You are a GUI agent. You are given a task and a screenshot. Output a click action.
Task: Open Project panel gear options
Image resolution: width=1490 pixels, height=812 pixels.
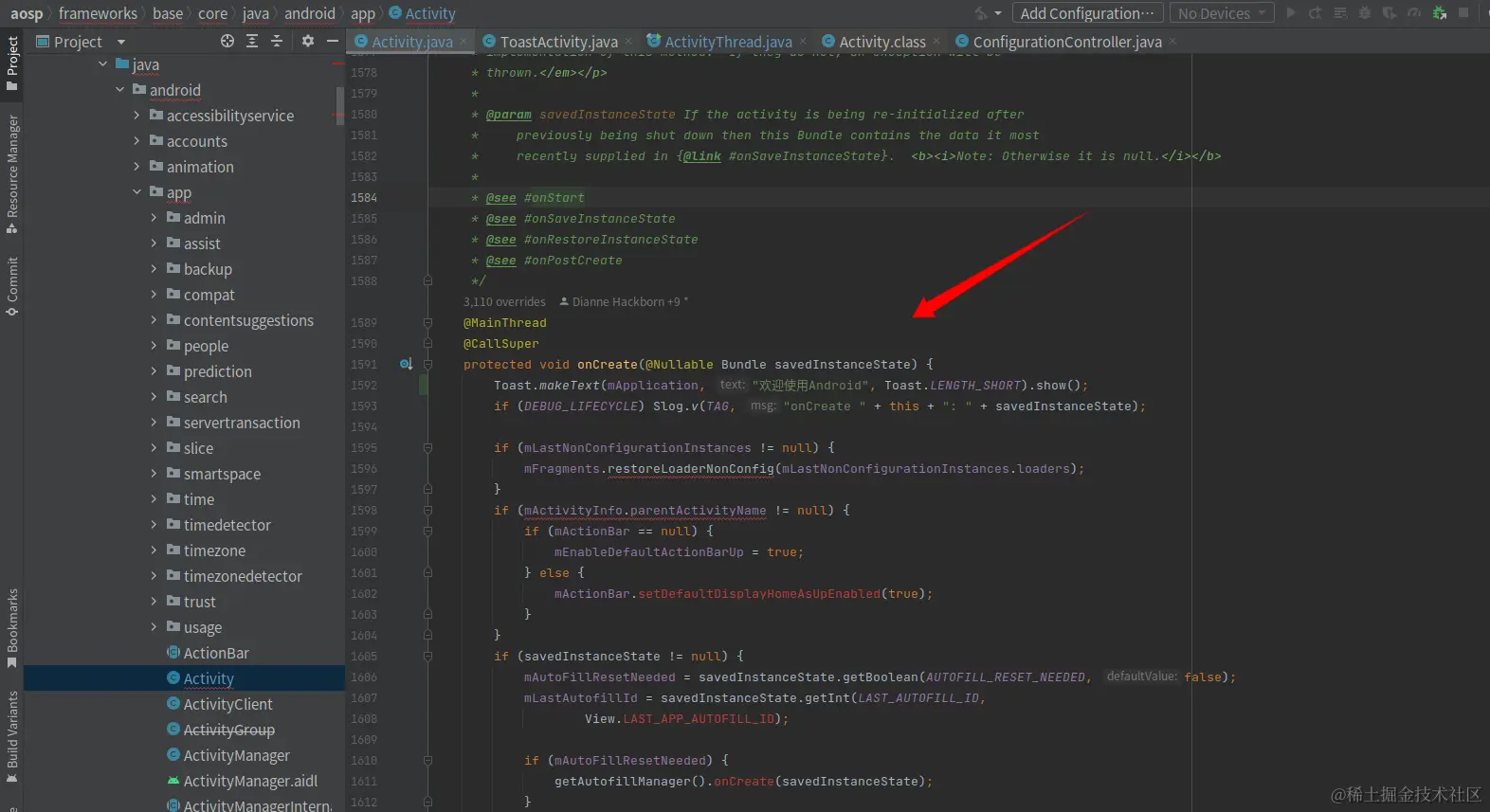click(308, 41)
